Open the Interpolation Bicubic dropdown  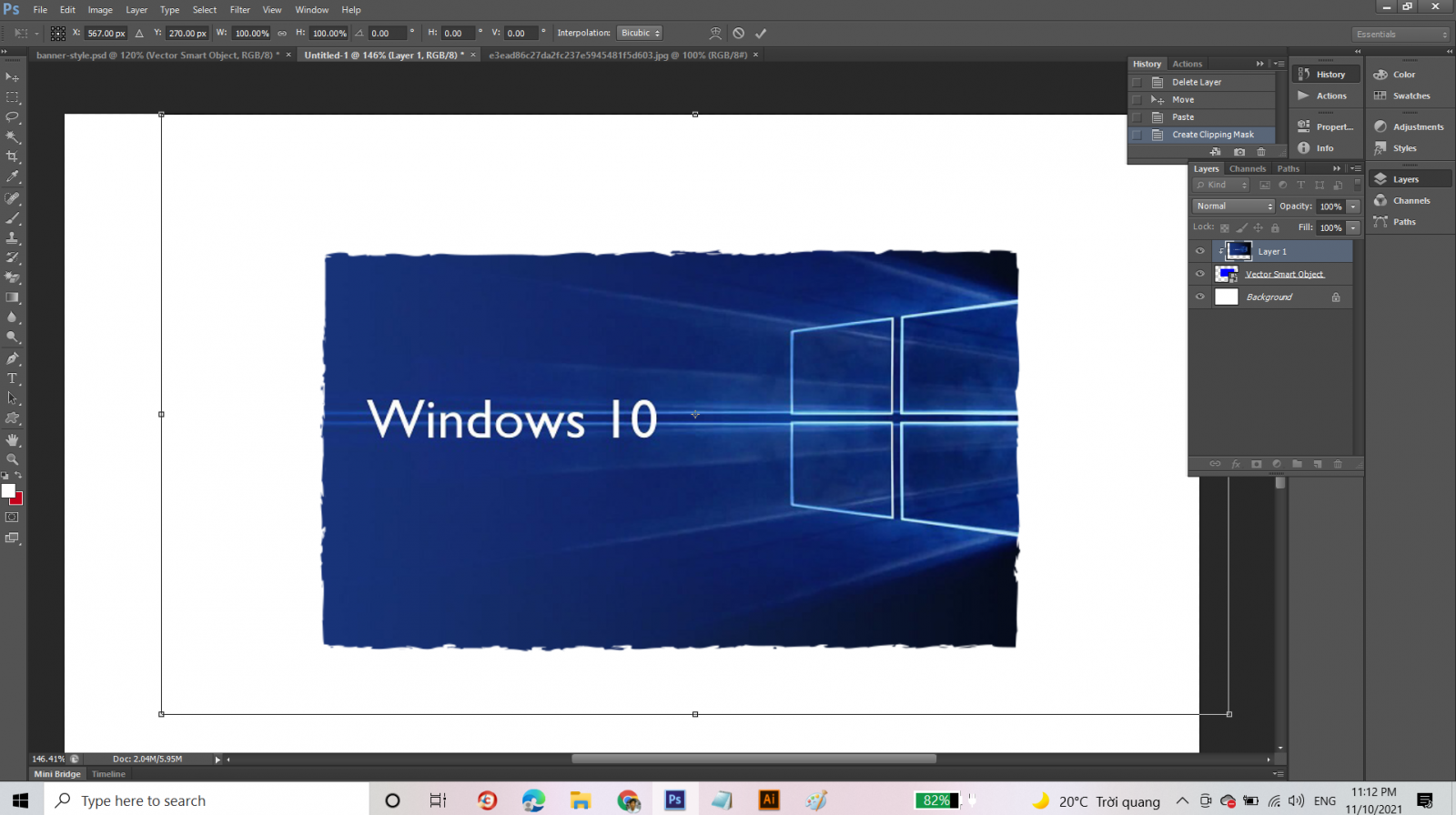[x=640, y=34]
